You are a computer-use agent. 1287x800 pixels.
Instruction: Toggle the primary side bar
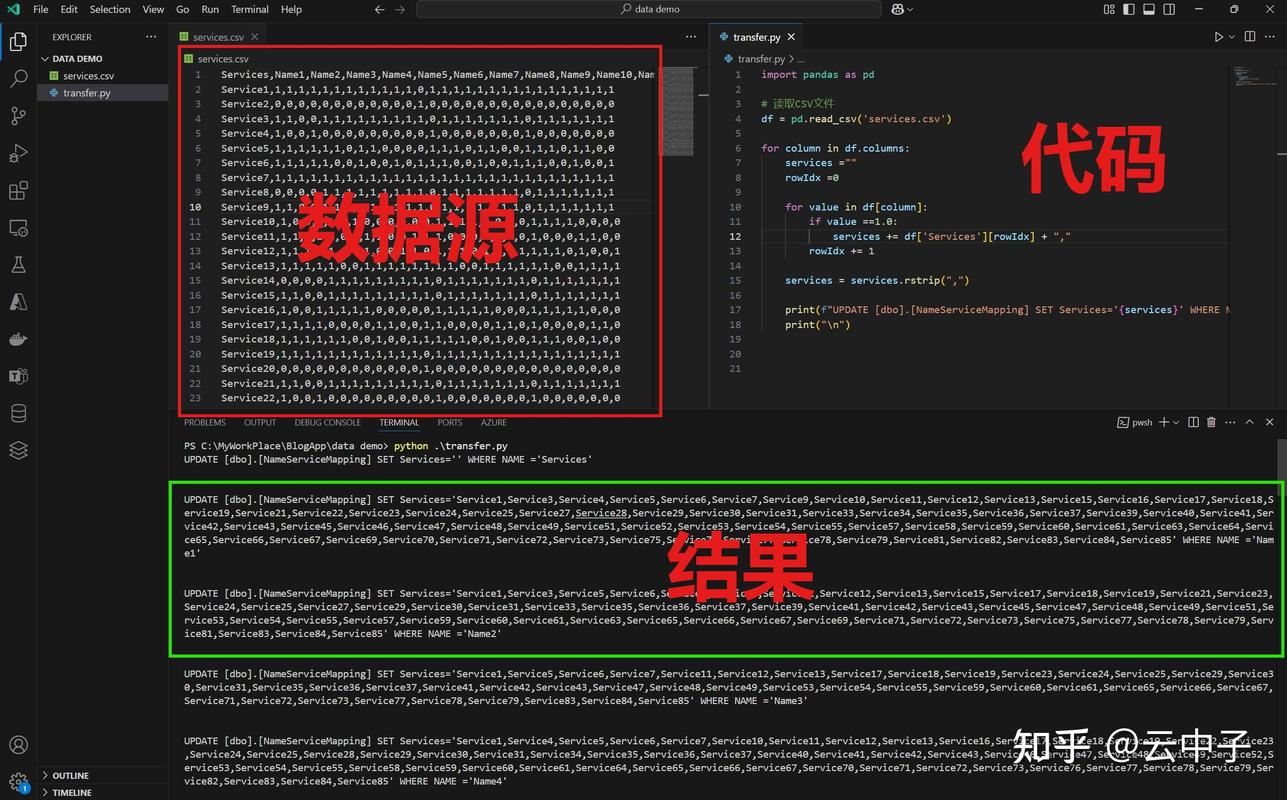point(1129,9)
